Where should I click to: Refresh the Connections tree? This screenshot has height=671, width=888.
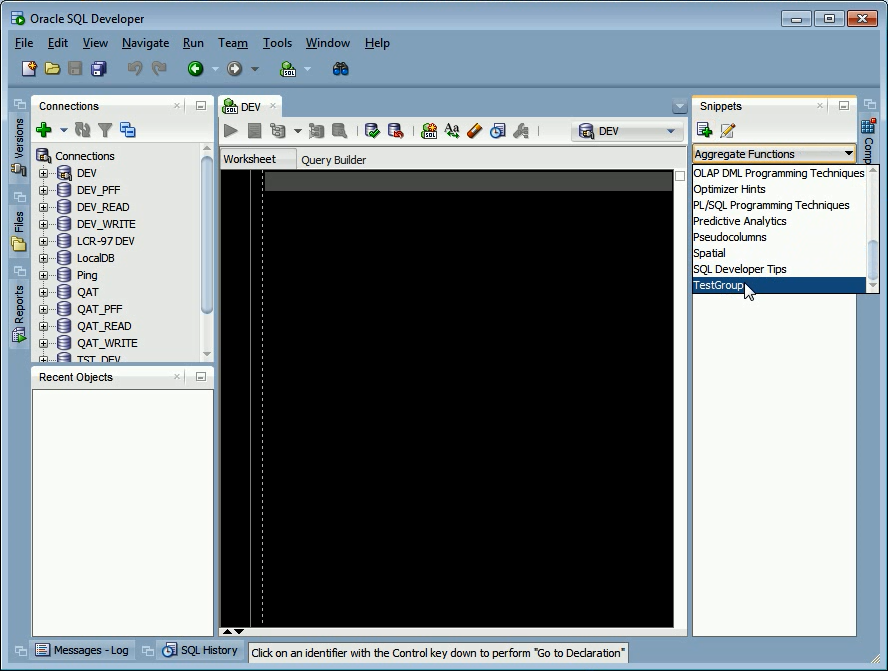click(83, 130)
